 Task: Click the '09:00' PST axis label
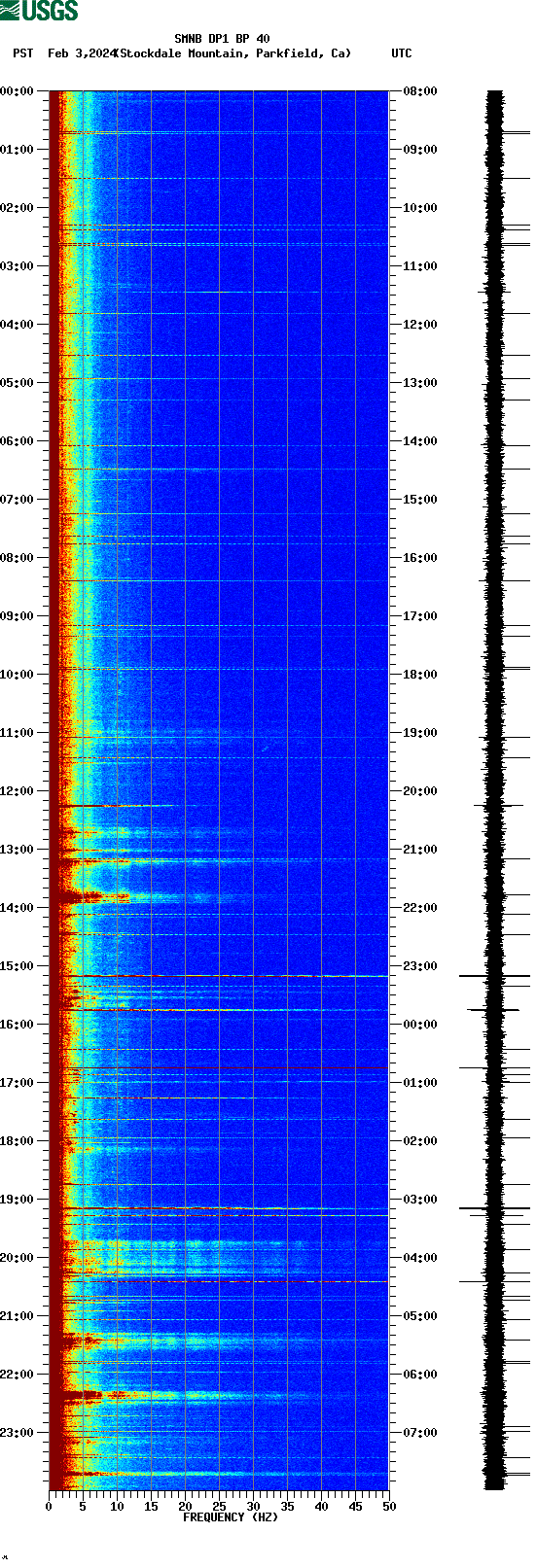18,616
